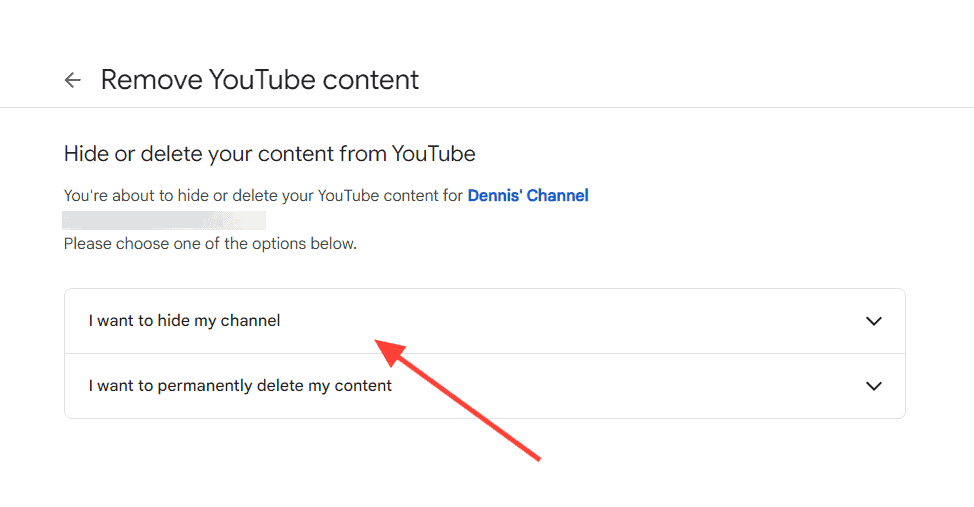Screen dimensions: 974x507
Task: Click the word 'channel' in the first option
Action: tap(250, 321)
